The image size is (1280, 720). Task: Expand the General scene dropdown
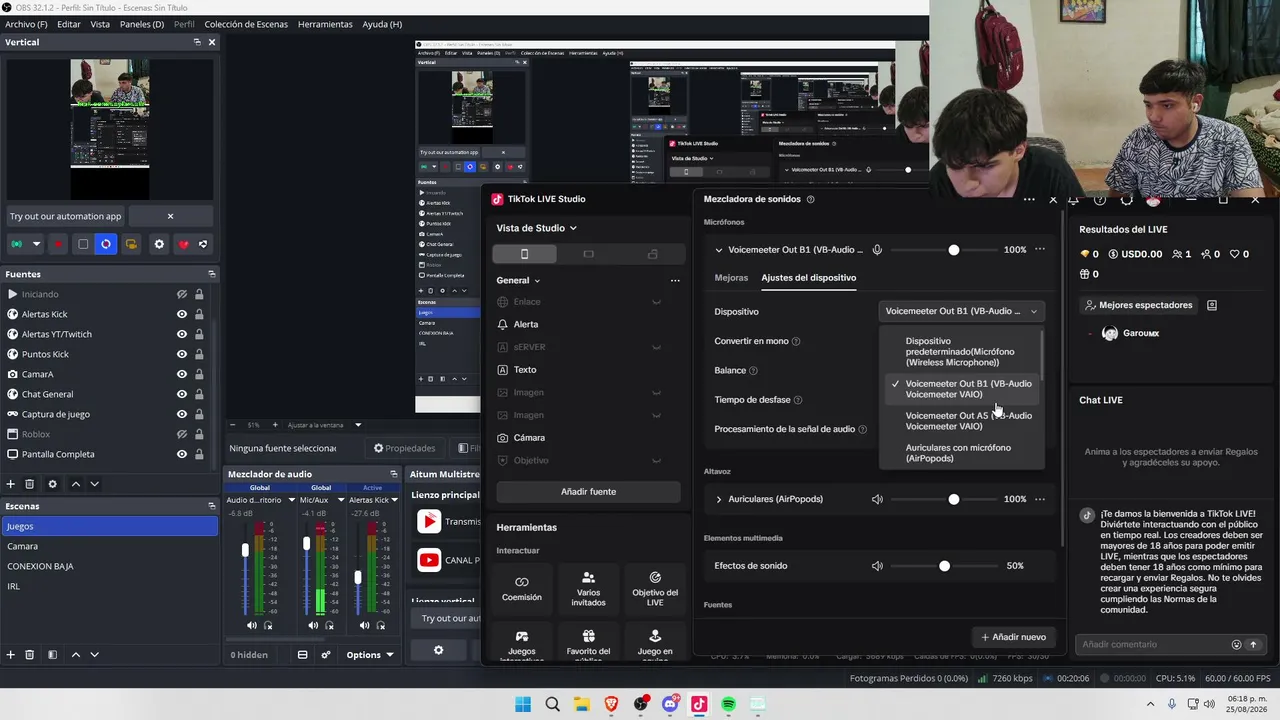pyautogui.click(x=518, y=280)
